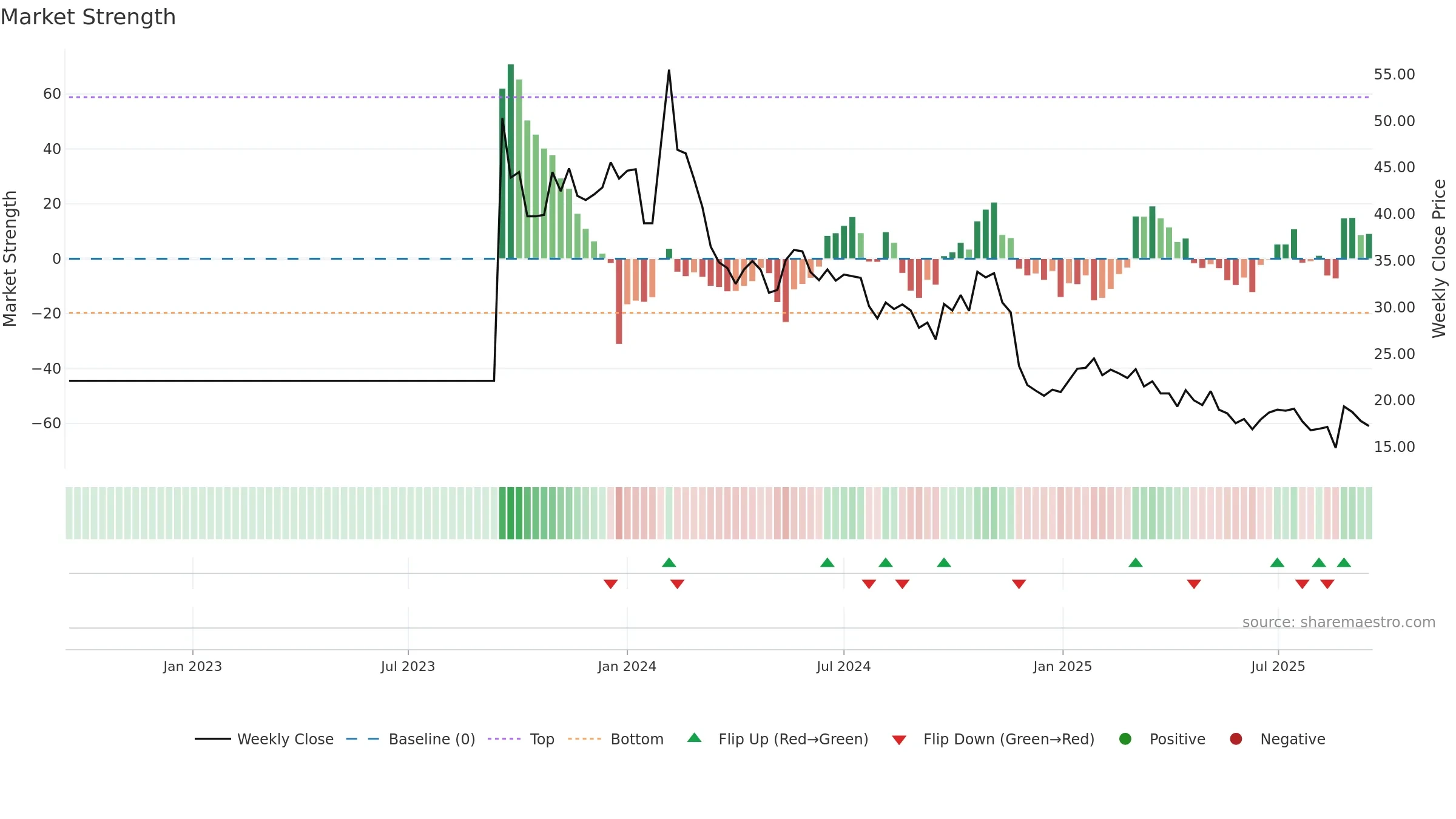The height and width of the screenshot is (819, 1456).
Task: Click the purple dotted Top sample in legend
Action: tap(504, 739)
